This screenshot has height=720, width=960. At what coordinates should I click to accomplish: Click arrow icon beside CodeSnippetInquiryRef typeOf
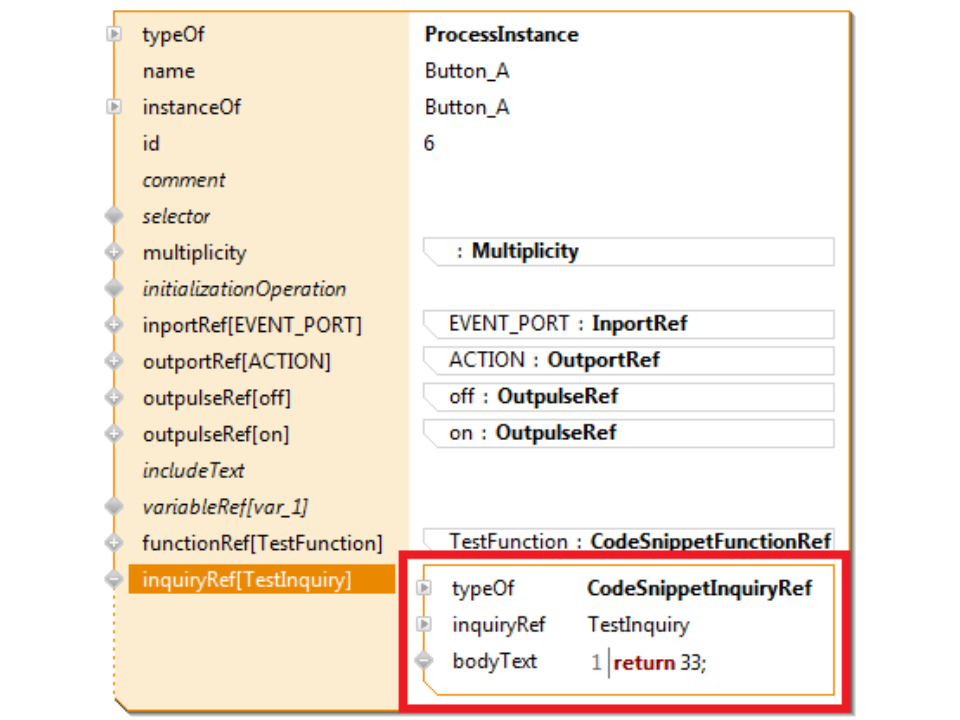(424, 589)
